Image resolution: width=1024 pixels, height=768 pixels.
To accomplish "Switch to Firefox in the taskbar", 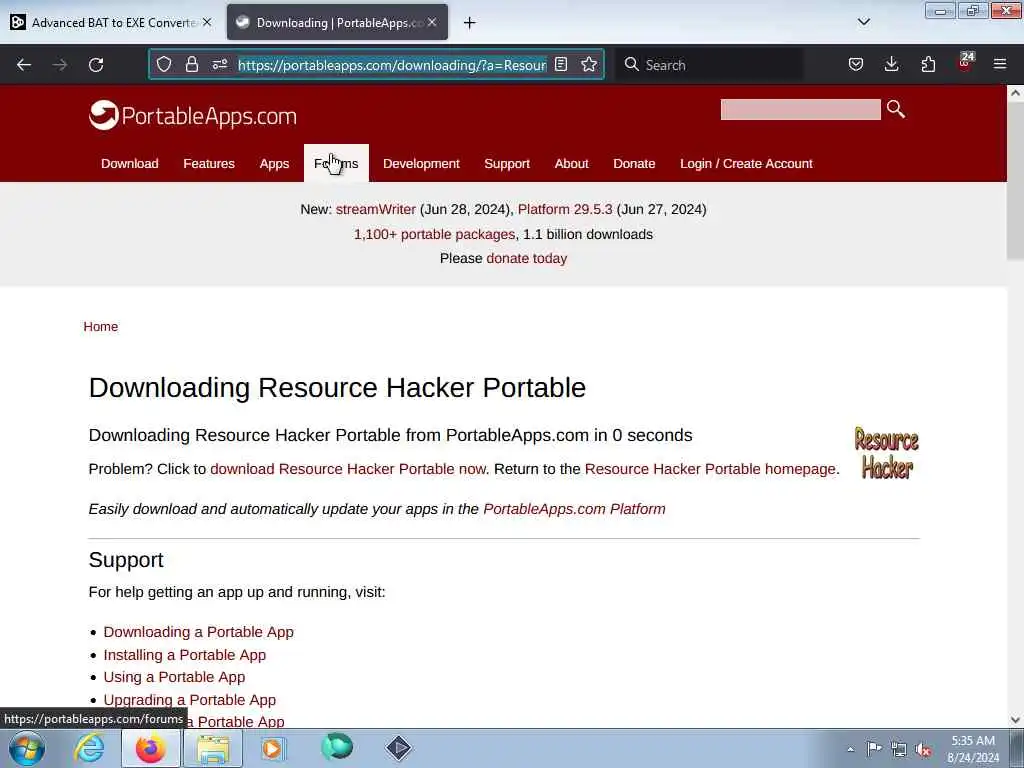I will pyautogui.click(x=151, y=748).
